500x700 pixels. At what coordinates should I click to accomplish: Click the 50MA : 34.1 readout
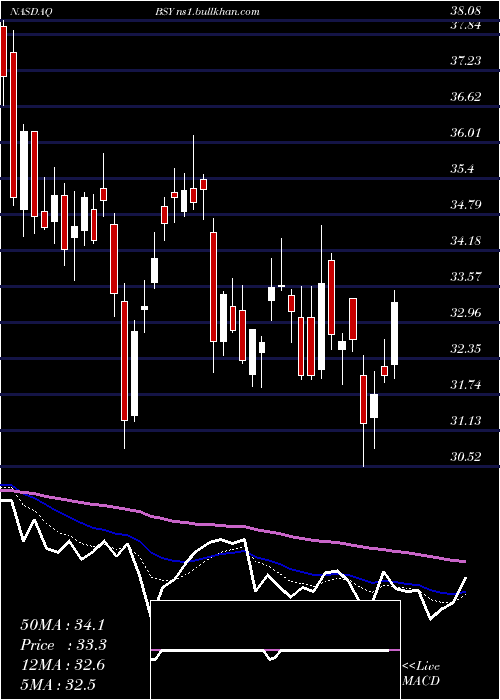click(64, 625)
